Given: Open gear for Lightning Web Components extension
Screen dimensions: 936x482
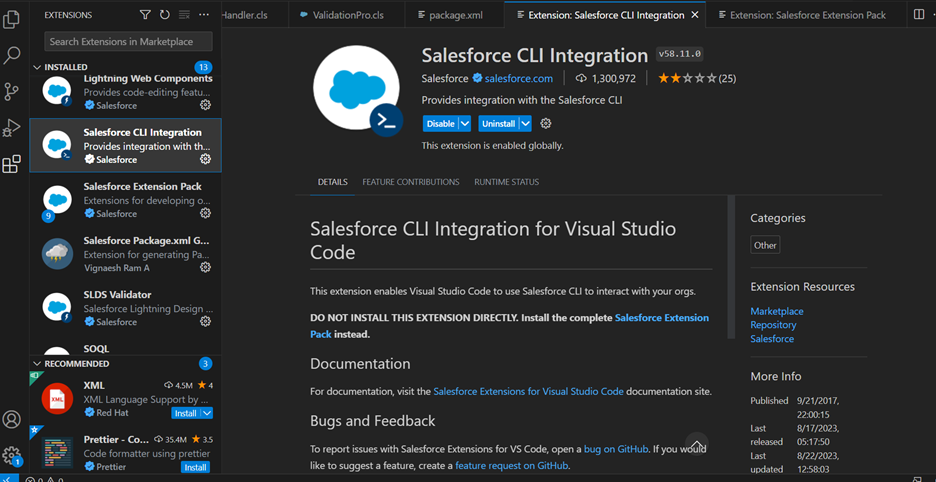Looking at the screenshot, I should point(205,105).
